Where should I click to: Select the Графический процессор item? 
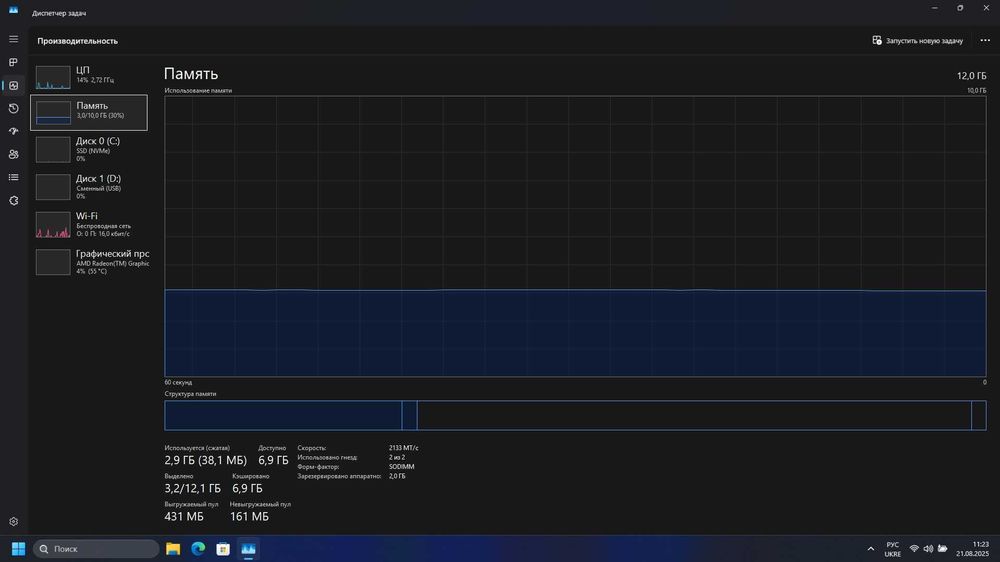click(x=89, y=262)
